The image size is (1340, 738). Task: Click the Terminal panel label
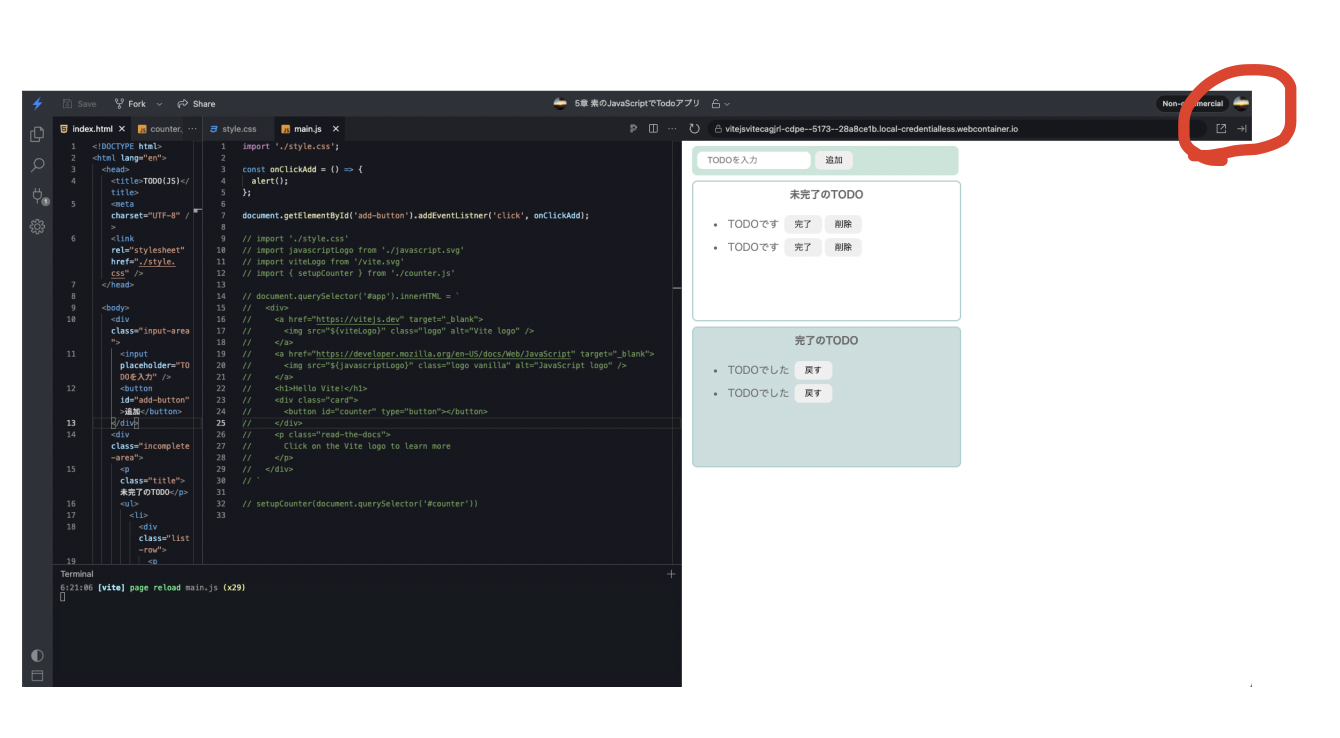click(x=77, y=574)
